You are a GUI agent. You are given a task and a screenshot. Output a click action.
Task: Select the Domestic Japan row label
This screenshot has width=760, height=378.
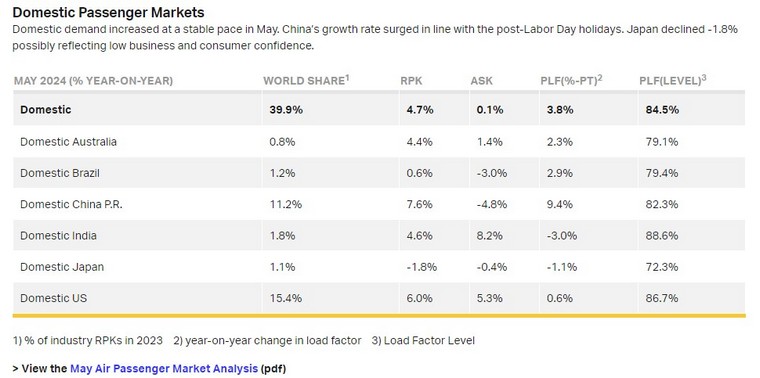coord(62,267)
